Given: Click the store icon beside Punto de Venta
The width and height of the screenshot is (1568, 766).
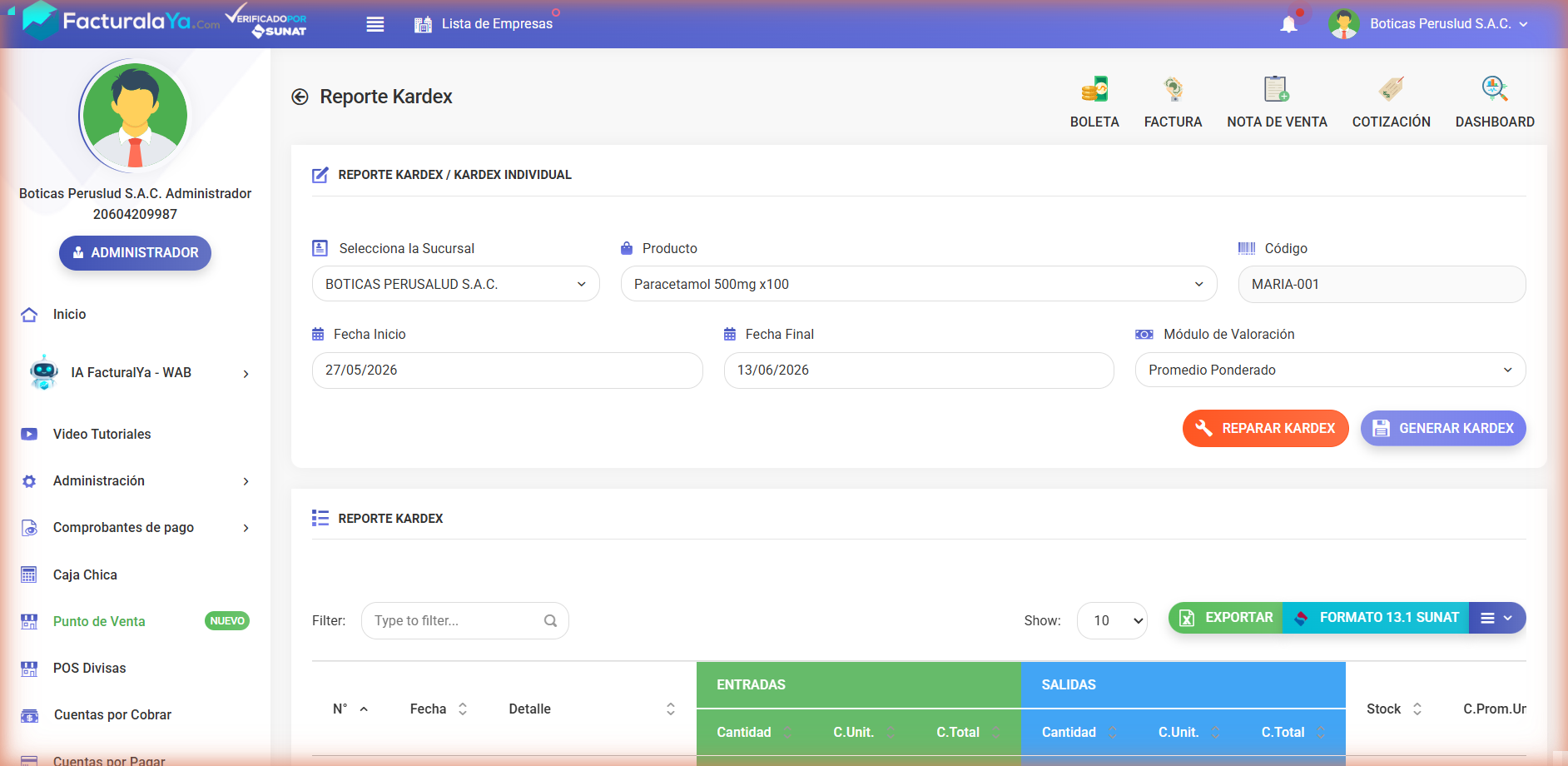Looking at the screenshot, I should tap(29, 622).
